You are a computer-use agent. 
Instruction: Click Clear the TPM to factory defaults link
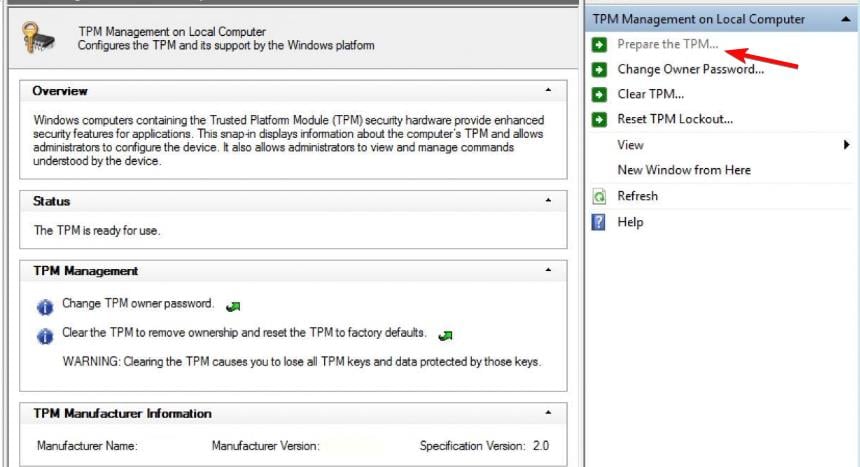(244, 333)
